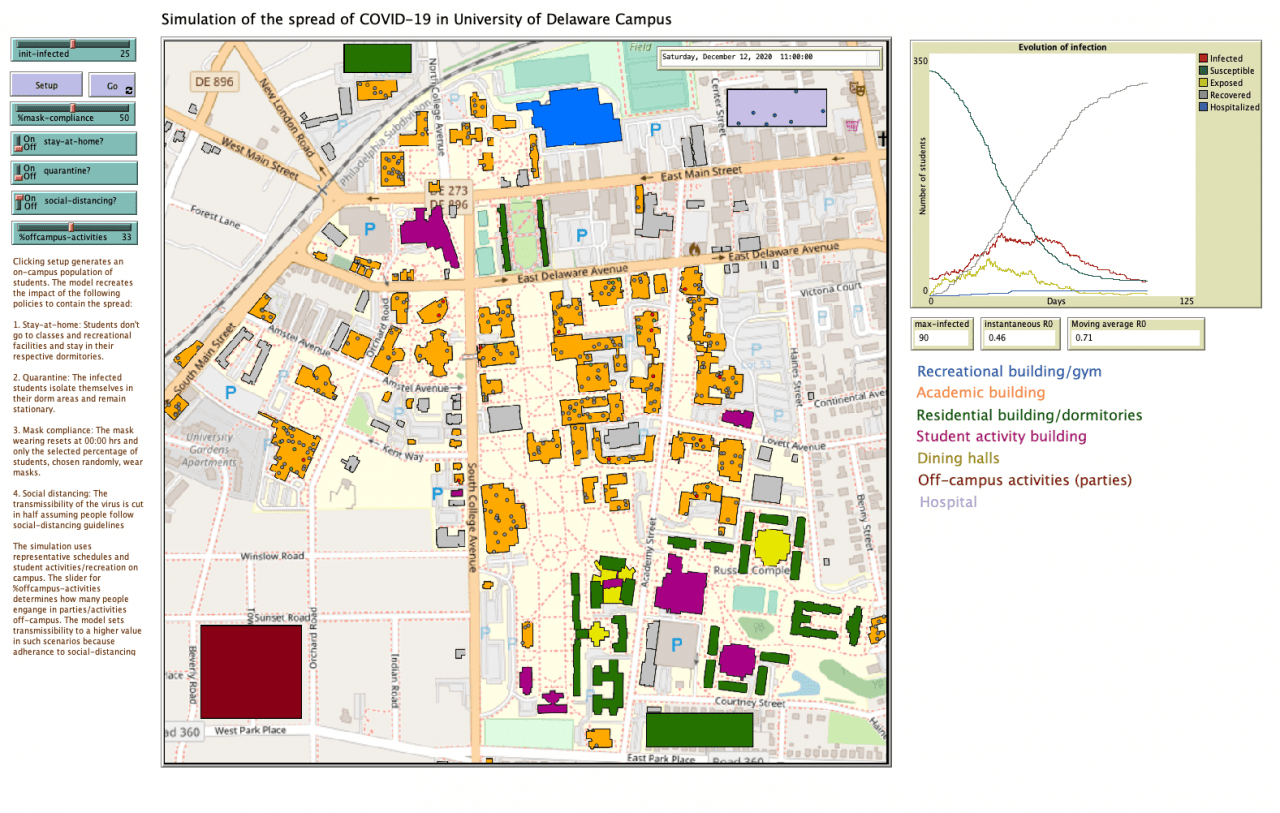Click the "West Park Place" map label
The height and width of the screenshot is (813, 1280).
click(x=249, y=731)
